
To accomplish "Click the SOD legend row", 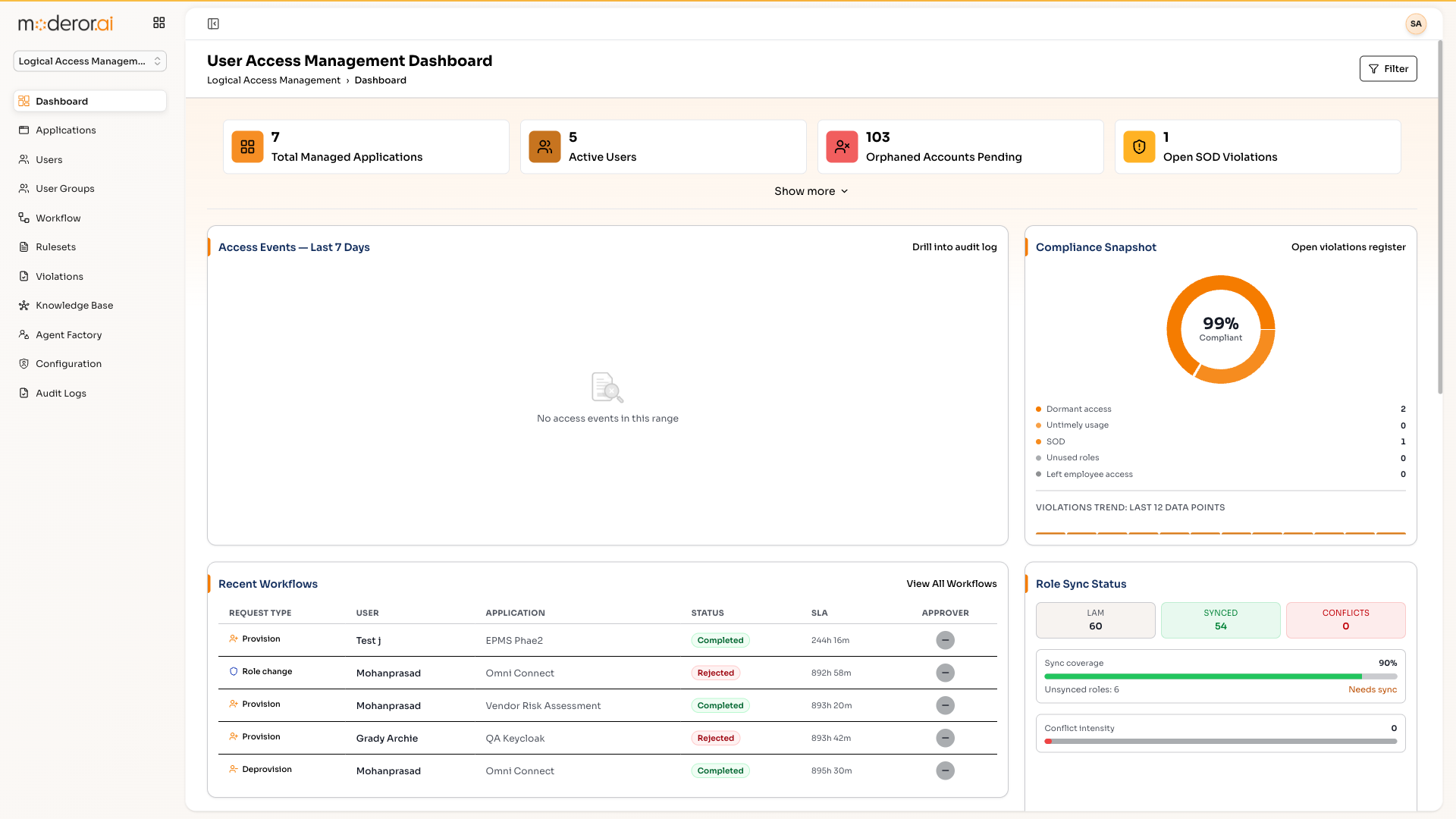I will click(1220, 441).
